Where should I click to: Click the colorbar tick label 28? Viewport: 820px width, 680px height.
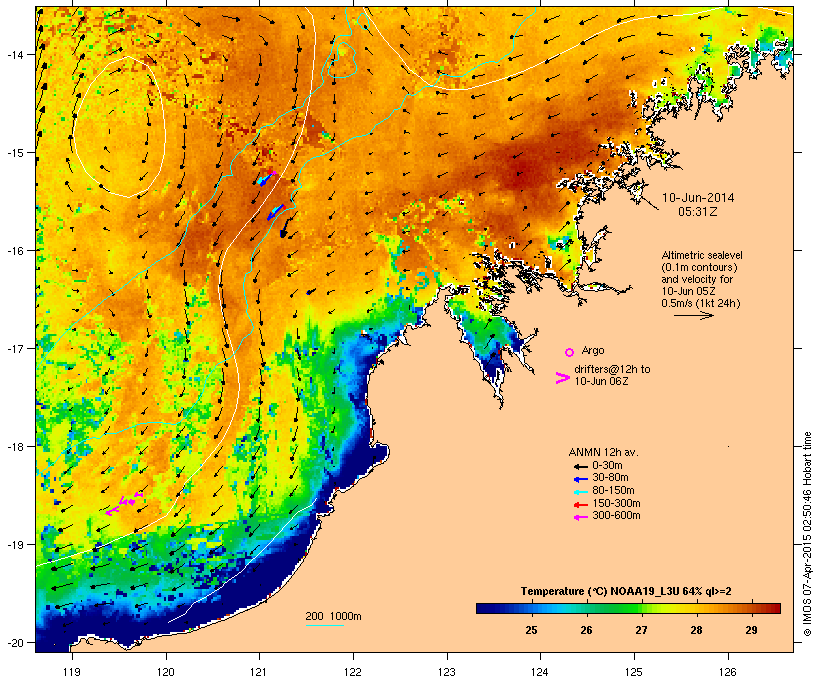696,630
